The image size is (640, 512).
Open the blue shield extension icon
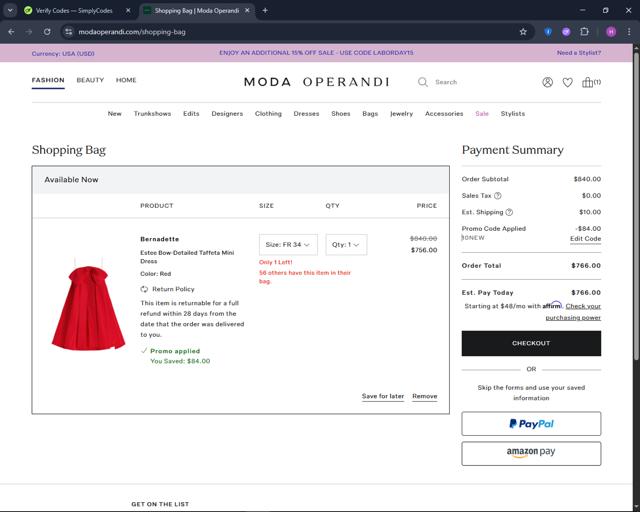coord(548,32)
